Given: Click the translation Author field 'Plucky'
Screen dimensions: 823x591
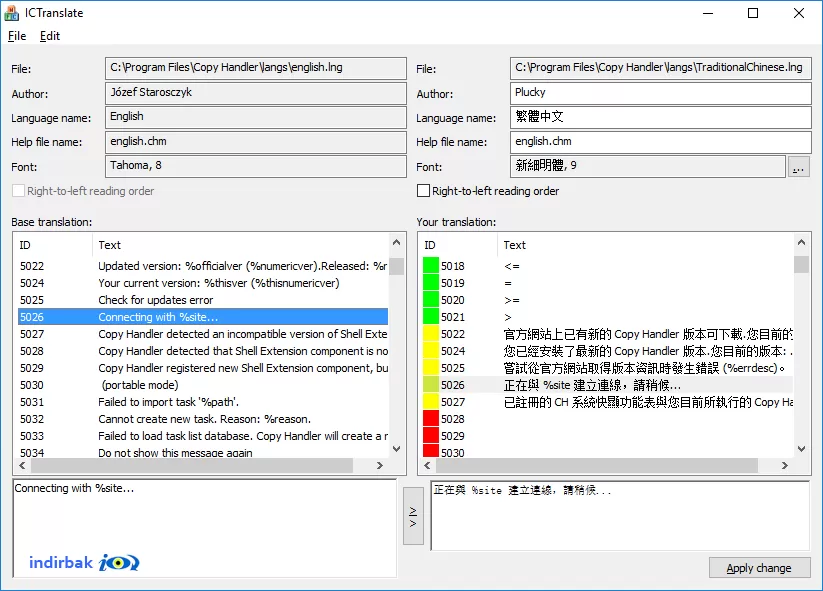Looking at the screenshot, I should [660, 93].
